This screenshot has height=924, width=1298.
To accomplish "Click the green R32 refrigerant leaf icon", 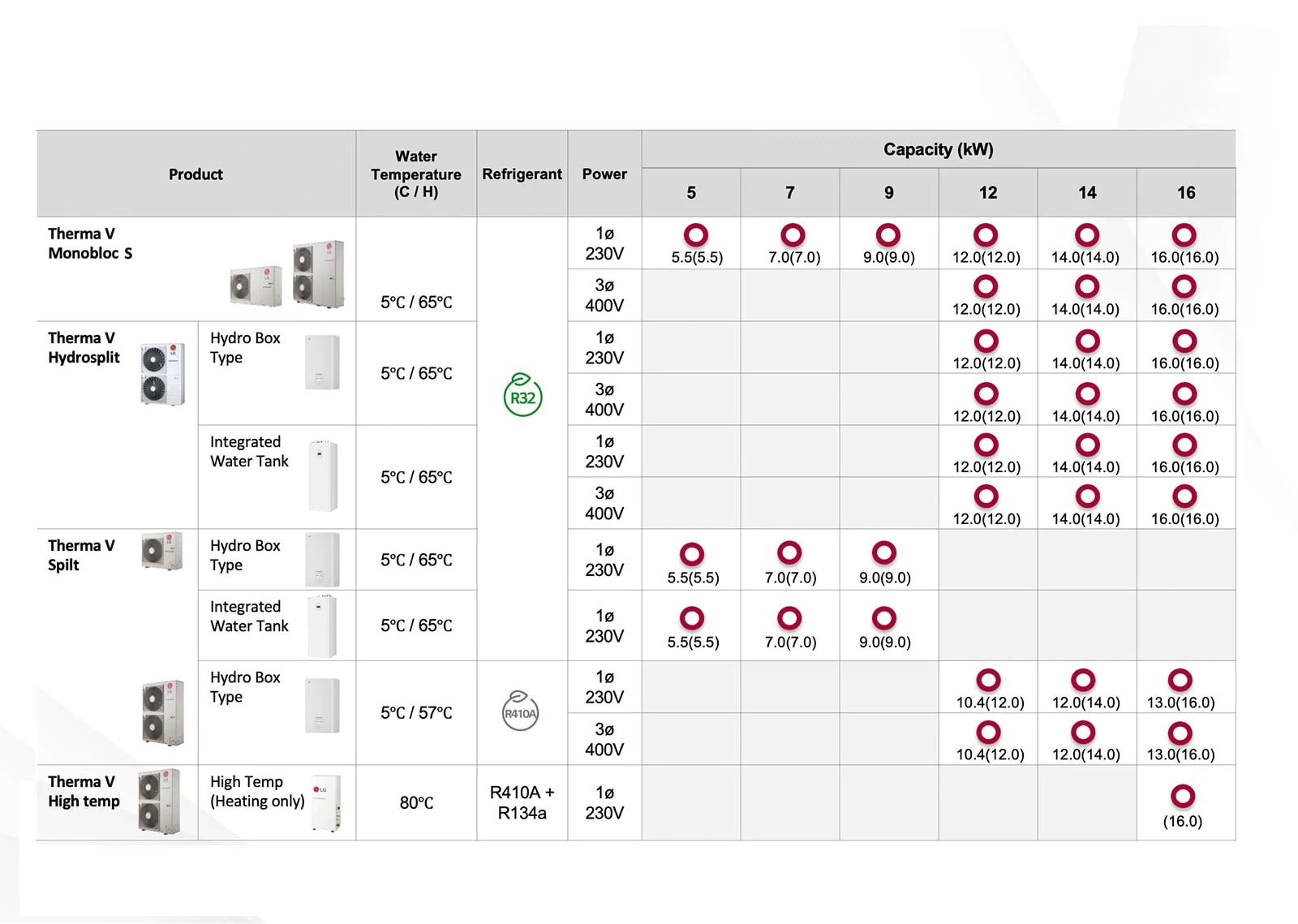I will (x=522, y=395).
